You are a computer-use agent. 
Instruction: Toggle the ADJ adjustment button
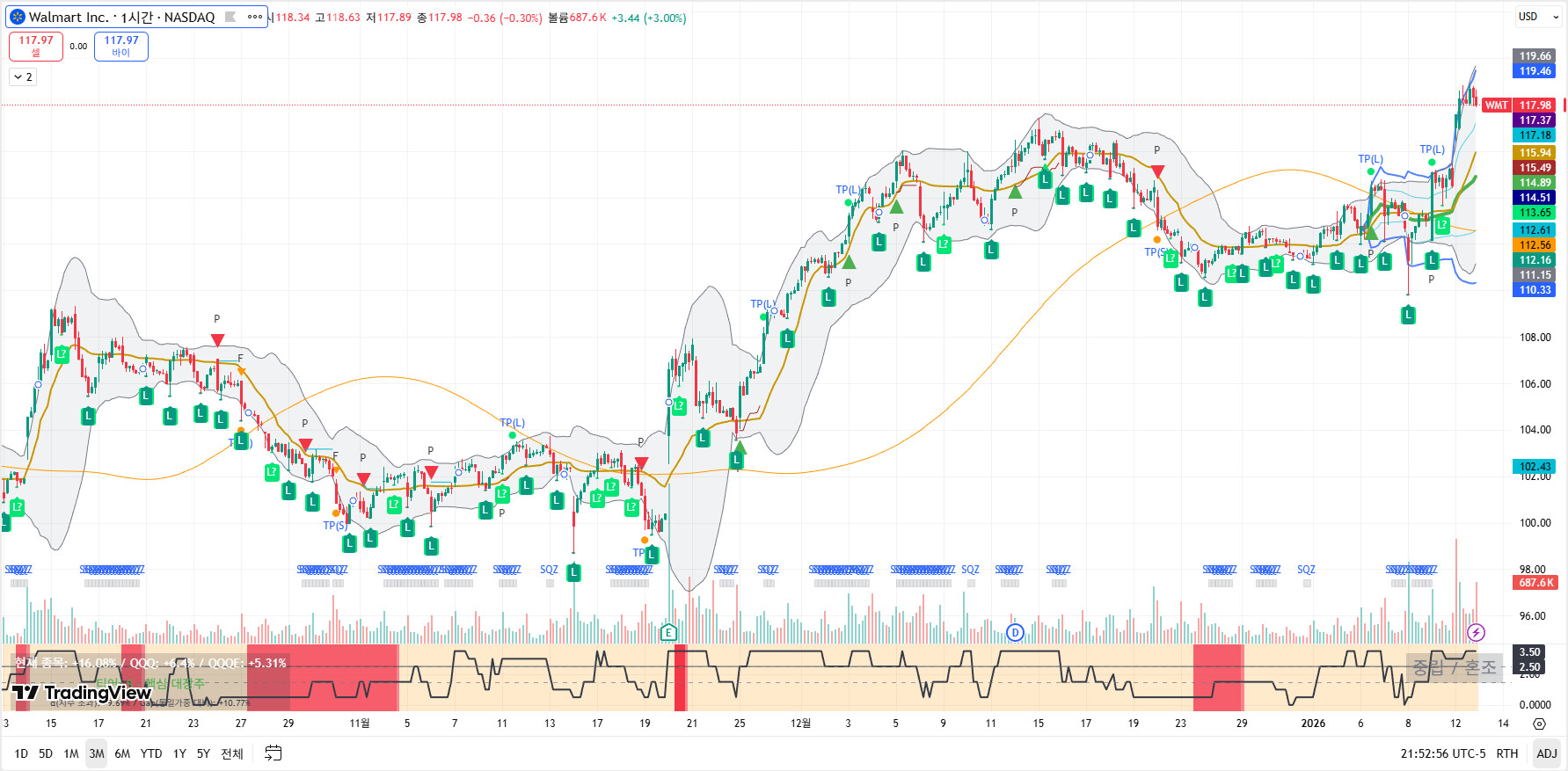pos(1547,753)
